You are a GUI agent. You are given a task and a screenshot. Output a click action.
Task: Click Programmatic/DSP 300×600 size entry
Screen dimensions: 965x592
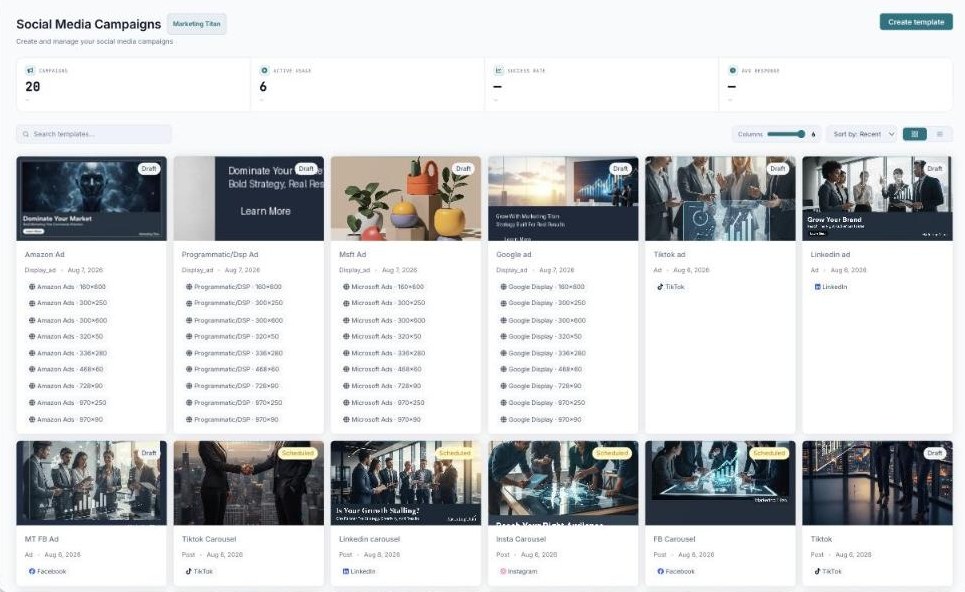tap(234, 321)
